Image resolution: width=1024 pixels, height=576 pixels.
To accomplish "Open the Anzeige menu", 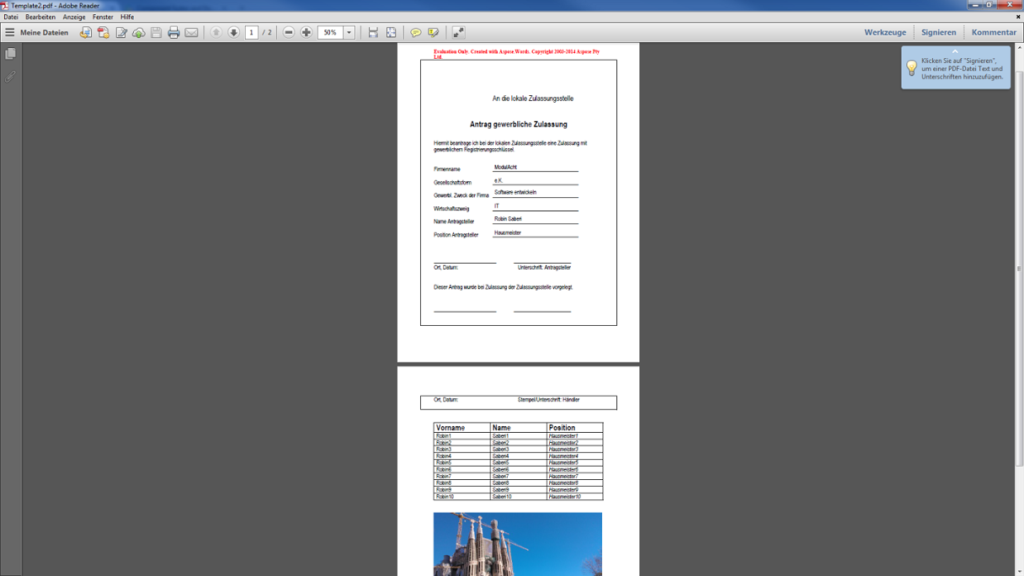I will (x=74, y=17).
